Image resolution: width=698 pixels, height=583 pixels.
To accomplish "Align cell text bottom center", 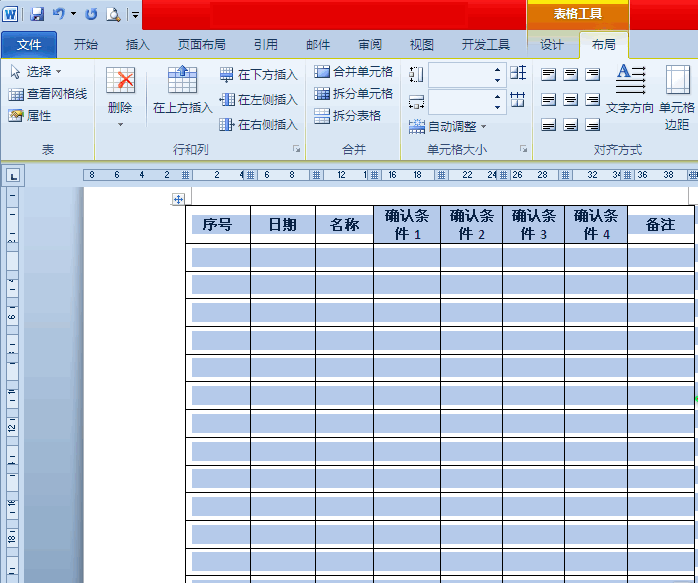I will pos(570,125).
